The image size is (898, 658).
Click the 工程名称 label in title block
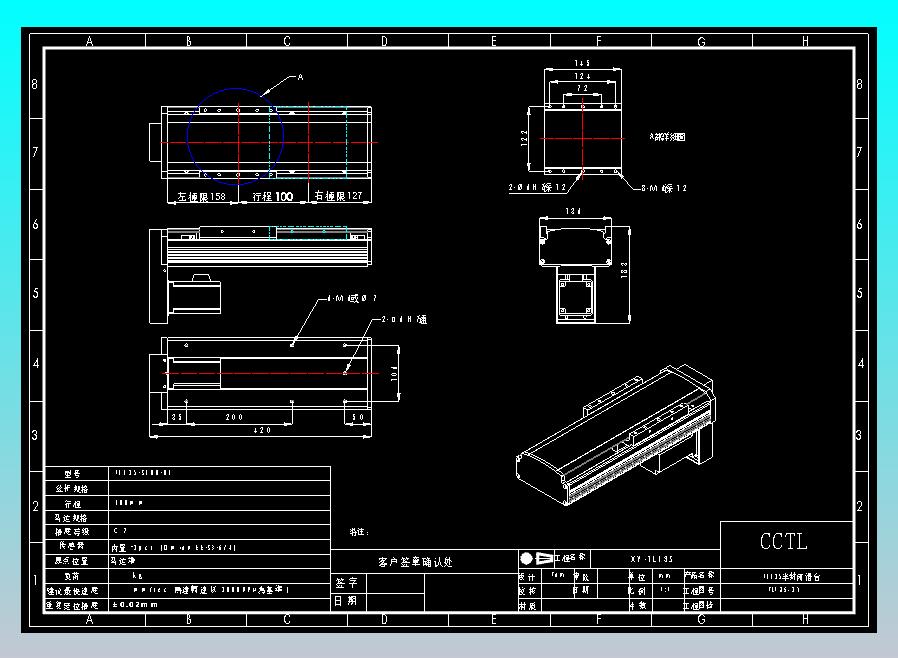coord(569,557)
